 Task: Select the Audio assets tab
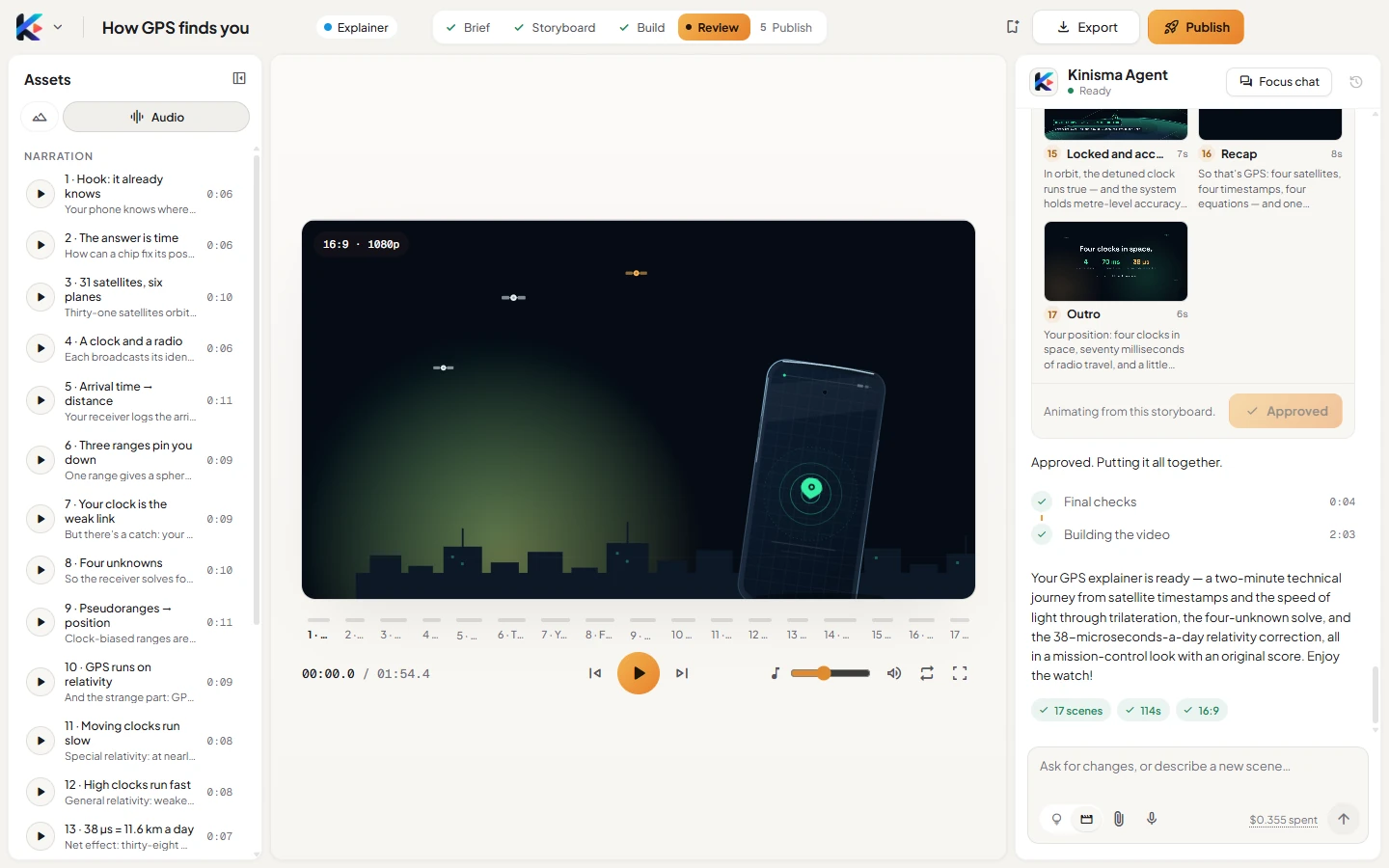[156, 117]
